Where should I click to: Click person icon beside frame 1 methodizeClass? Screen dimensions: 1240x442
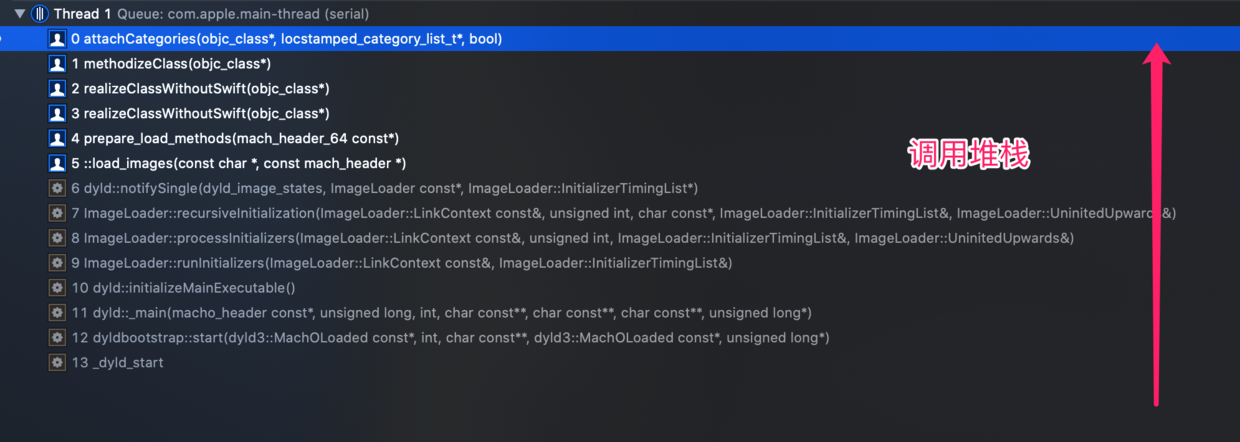pos(58,64)
